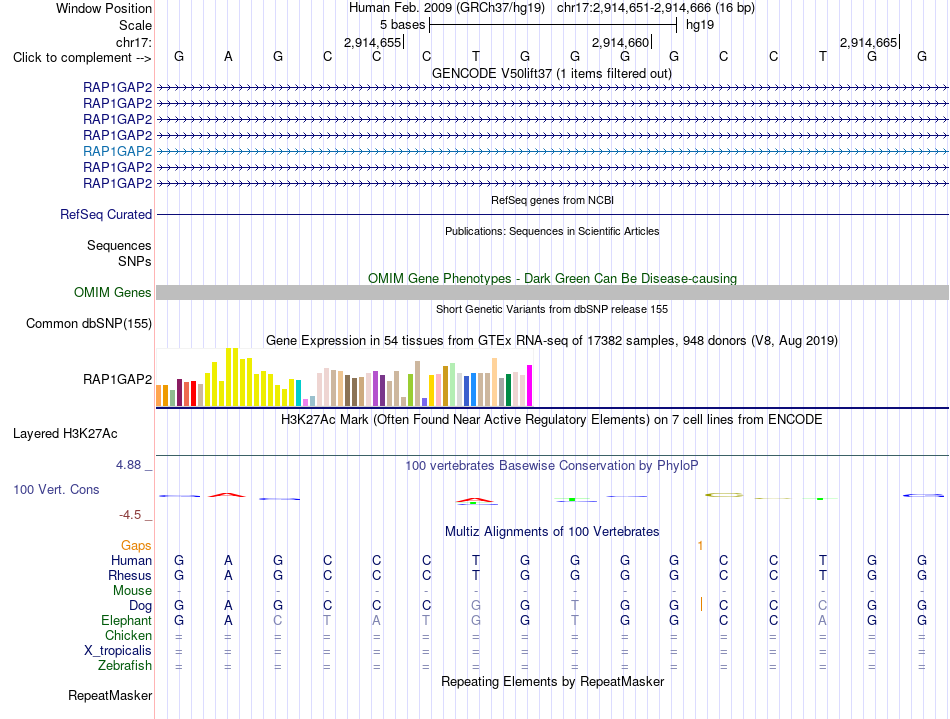
Task: Open the OMIM Gene Phenotypes track title
Action: coord(552,279)
